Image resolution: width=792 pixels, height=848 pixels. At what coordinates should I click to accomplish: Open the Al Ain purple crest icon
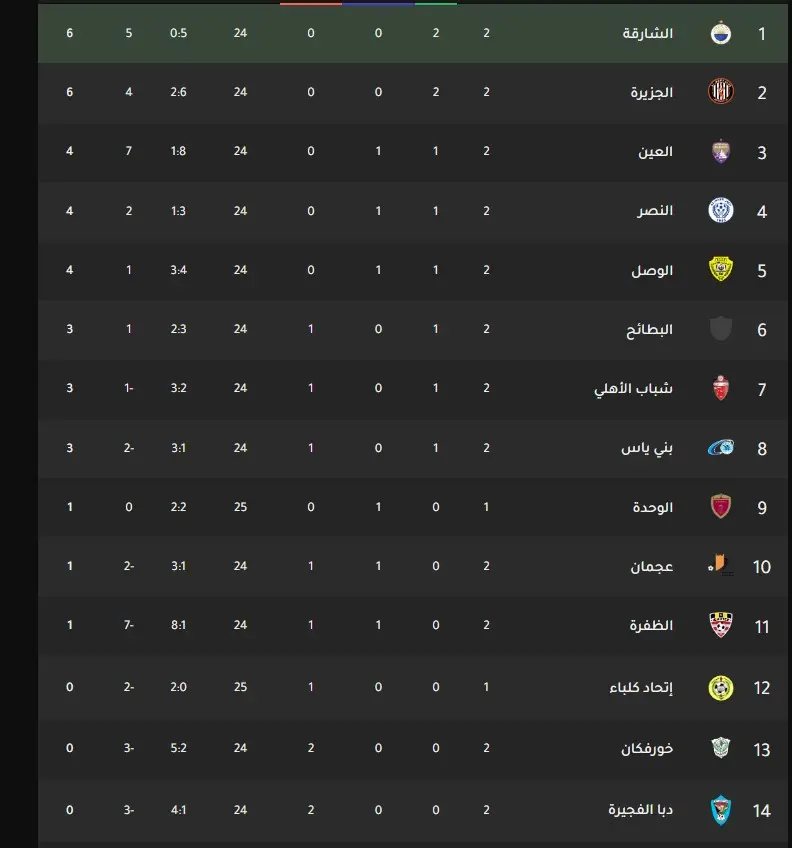pyautogui.click(x=721, y=151)
